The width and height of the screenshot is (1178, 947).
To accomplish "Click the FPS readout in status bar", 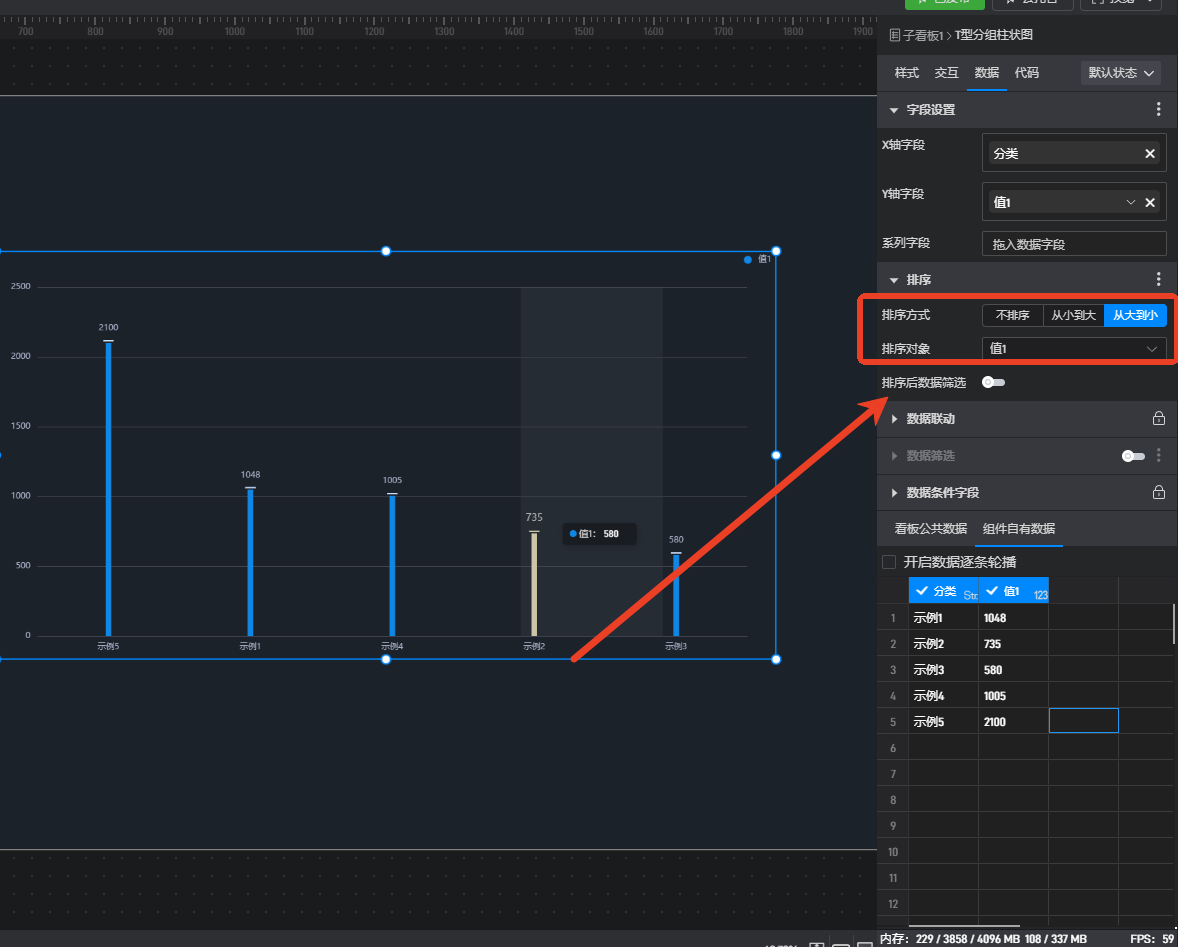I will [x=1152, y=939].
